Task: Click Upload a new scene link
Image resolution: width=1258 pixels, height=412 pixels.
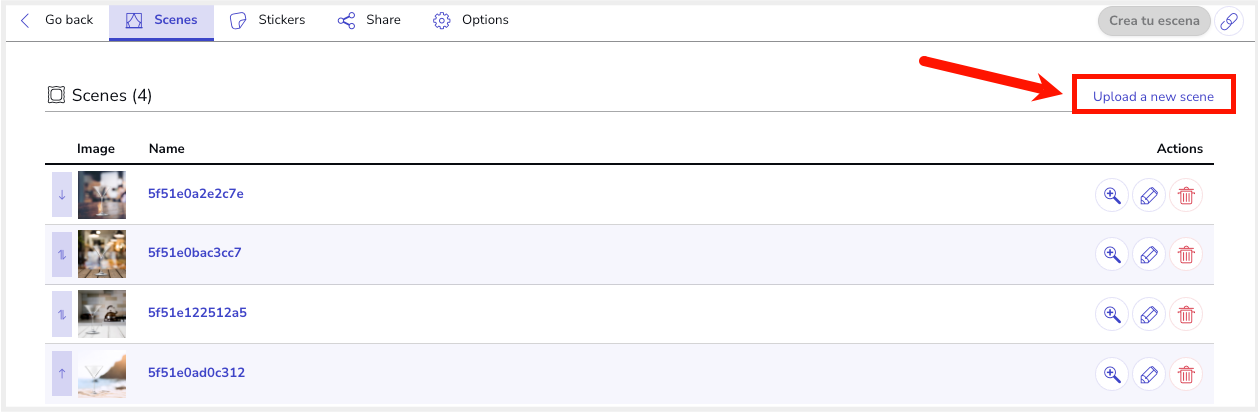Action: pos(1153,97)
